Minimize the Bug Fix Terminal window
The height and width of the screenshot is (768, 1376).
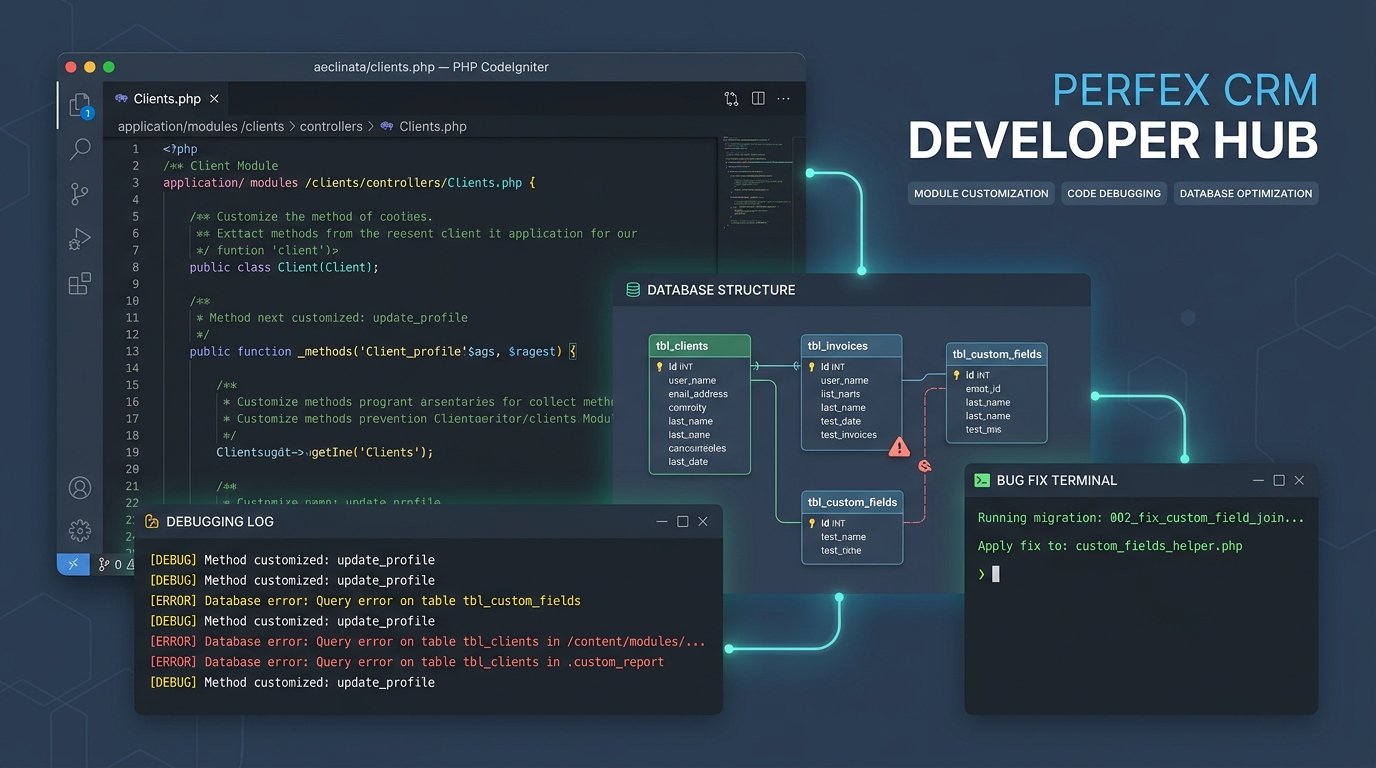pyautogui.click(x=1258, y=481)
